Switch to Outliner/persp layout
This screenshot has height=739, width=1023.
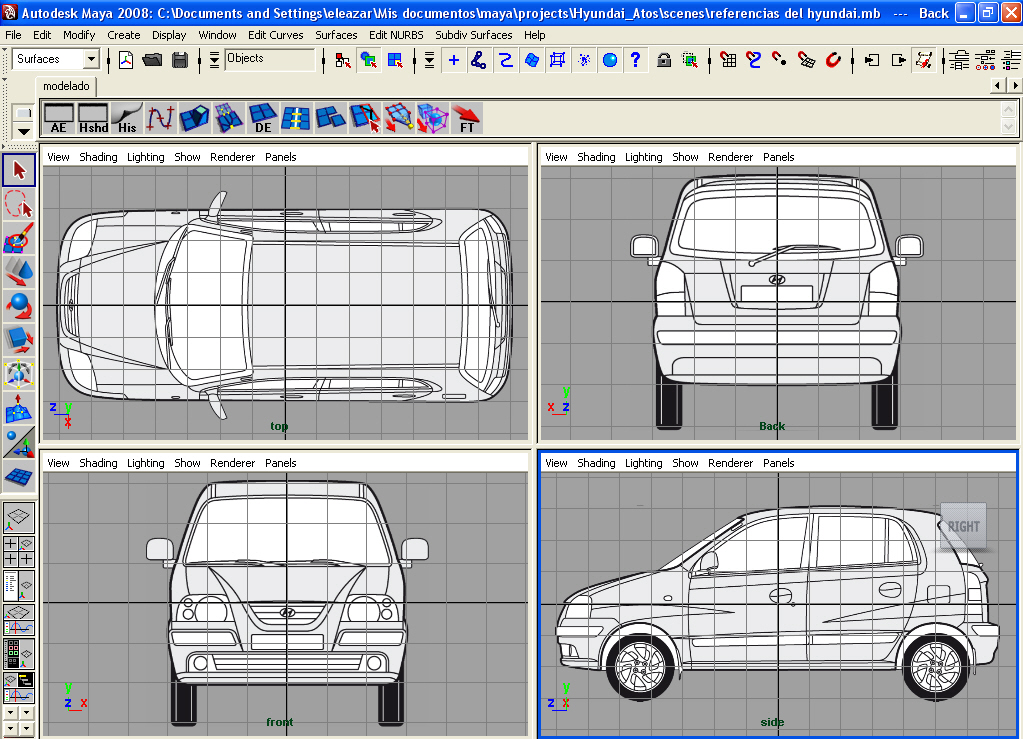coord(19,586)
